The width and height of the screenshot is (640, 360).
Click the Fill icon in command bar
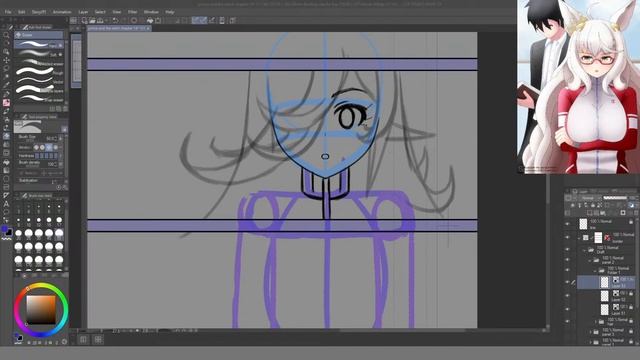(150, 20)
